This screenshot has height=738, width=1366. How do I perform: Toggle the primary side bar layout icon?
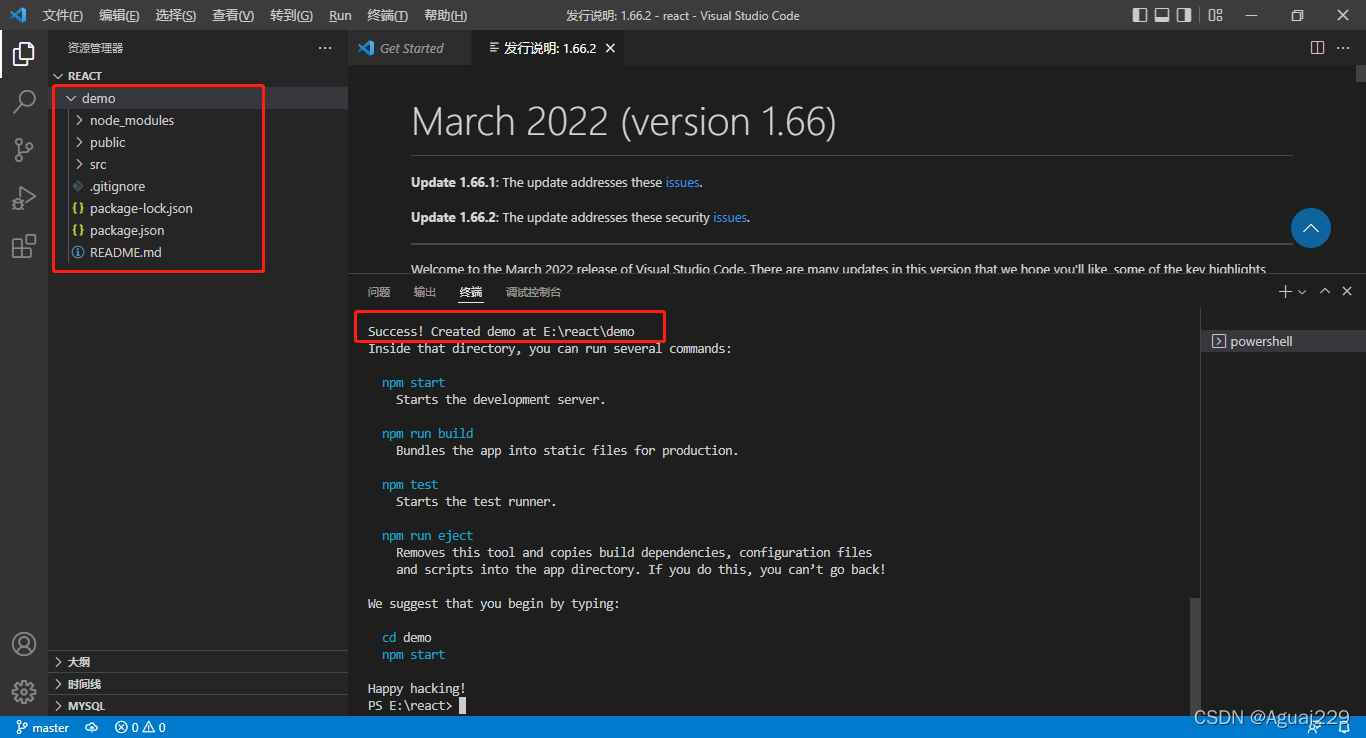1140,15
